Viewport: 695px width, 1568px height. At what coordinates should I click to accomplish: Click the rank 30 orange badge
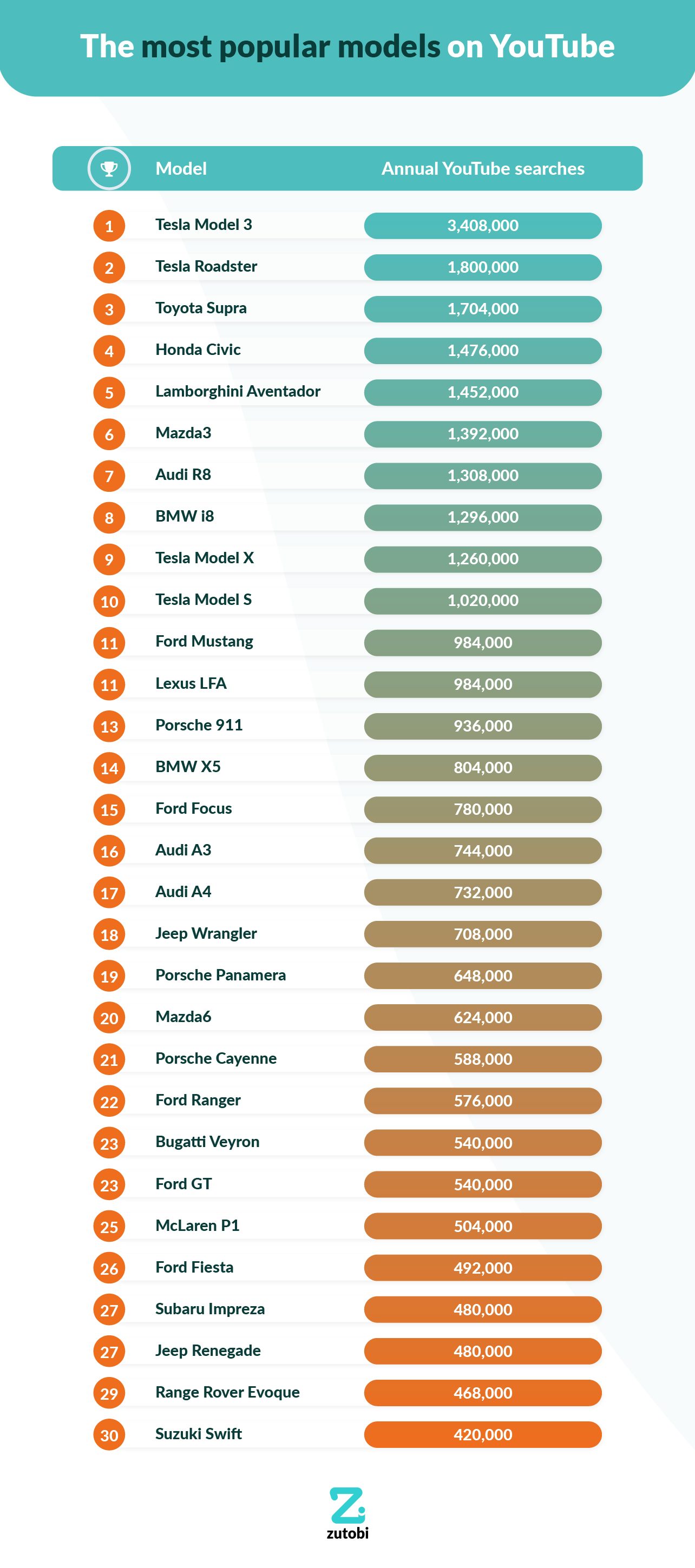coord(109,1435)
